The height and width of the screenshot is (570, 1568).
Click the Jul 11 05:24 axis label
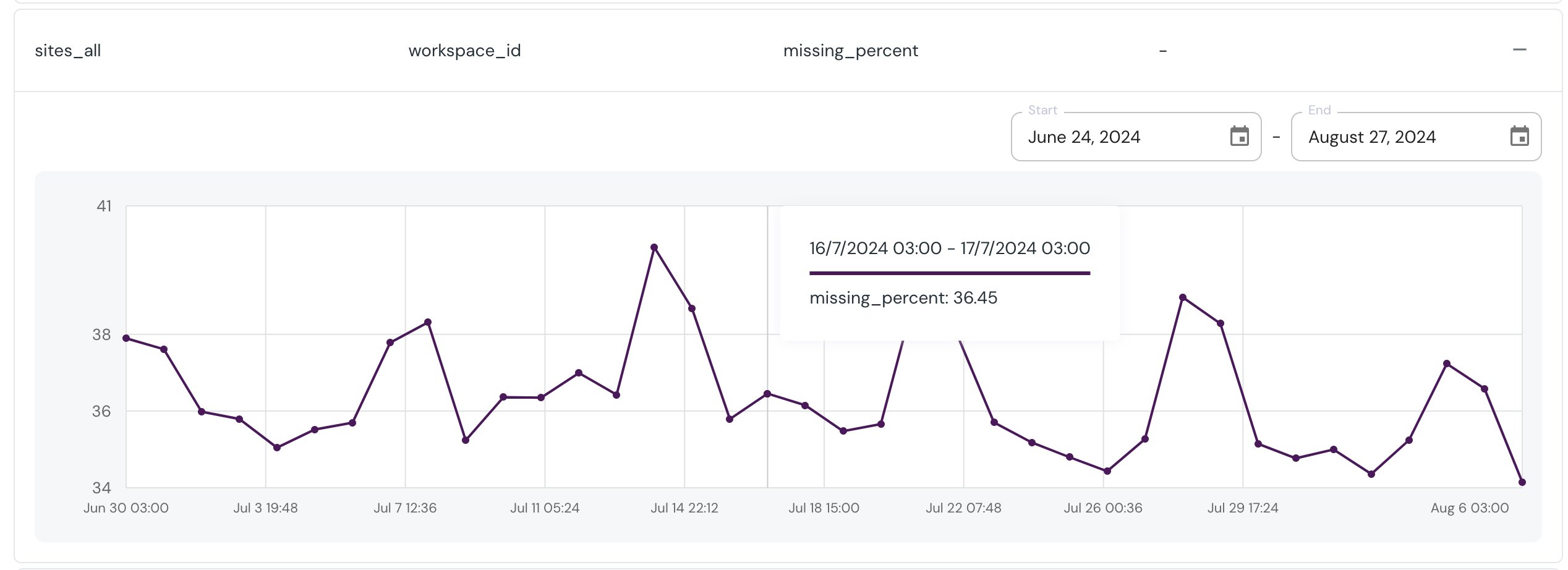coord(545,508)
